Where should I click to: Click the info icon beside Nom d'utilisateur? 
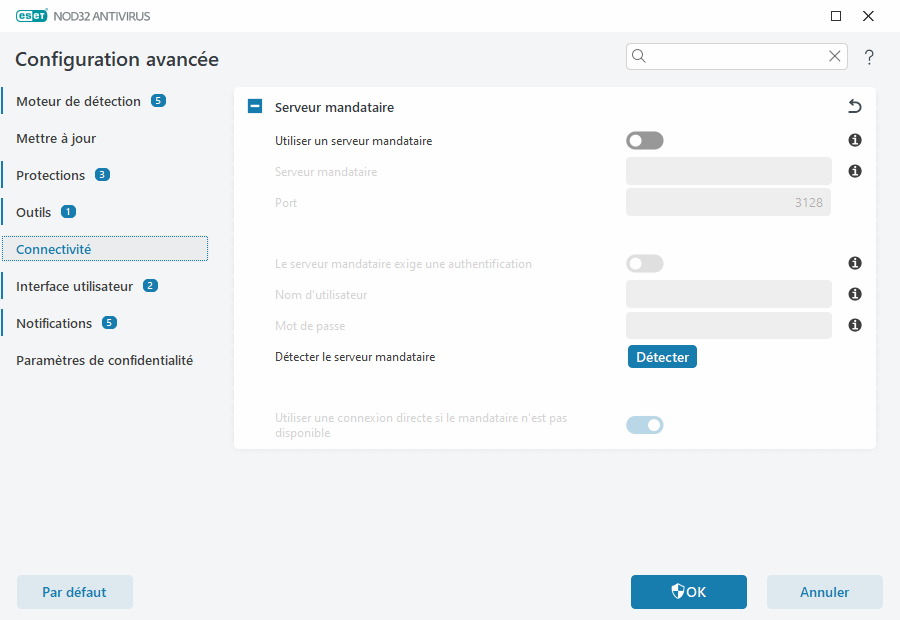pyautogui.click(x=854, y=294)
